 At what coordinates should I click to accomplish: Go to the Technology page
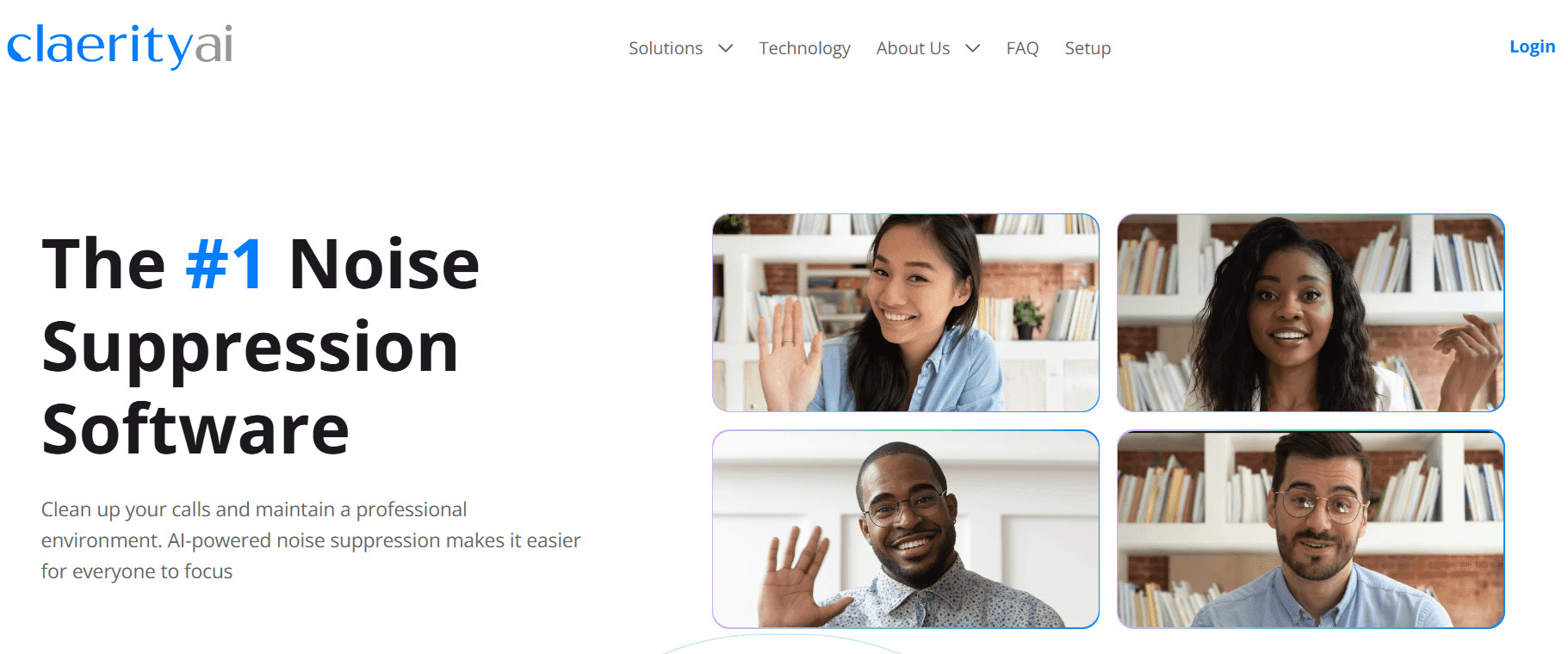pos(804,48)
